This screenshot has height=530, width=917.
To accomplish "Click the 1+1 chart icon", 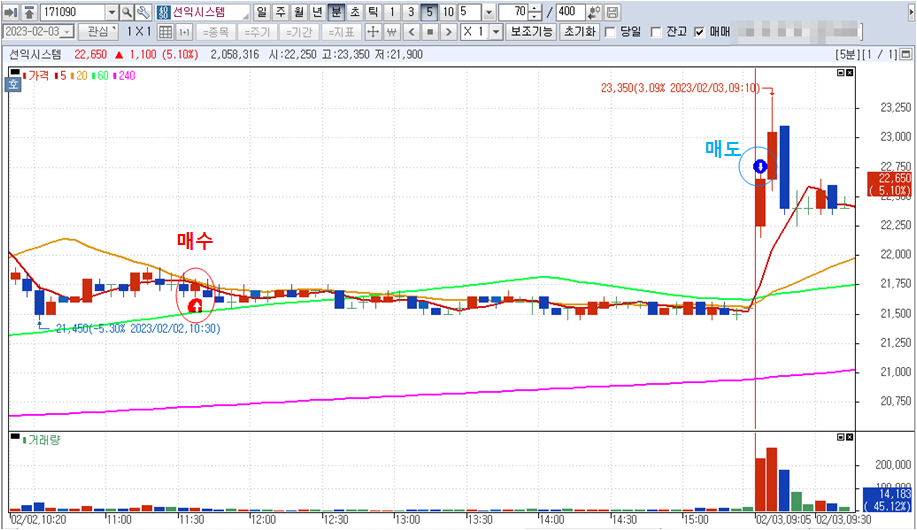I will [x=184, y=32].
